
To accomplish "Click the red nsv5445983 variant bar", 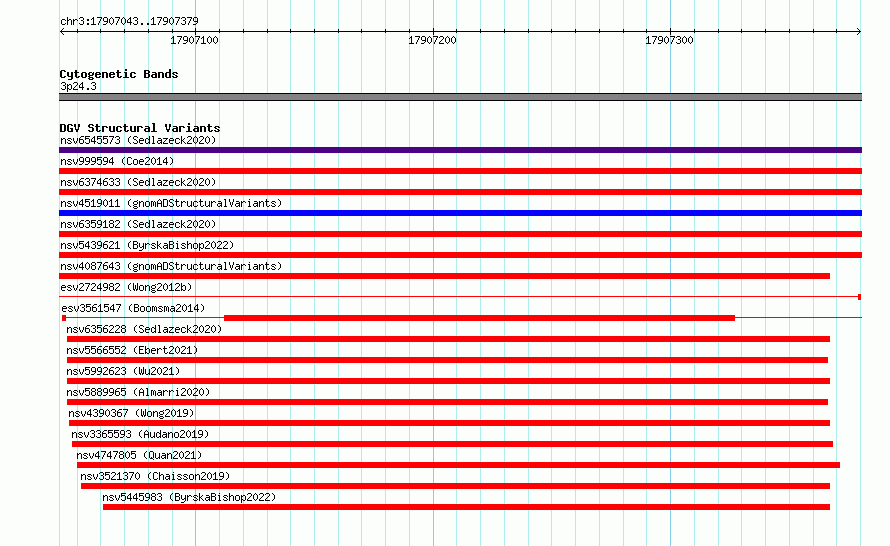I will tap(467, 507).
